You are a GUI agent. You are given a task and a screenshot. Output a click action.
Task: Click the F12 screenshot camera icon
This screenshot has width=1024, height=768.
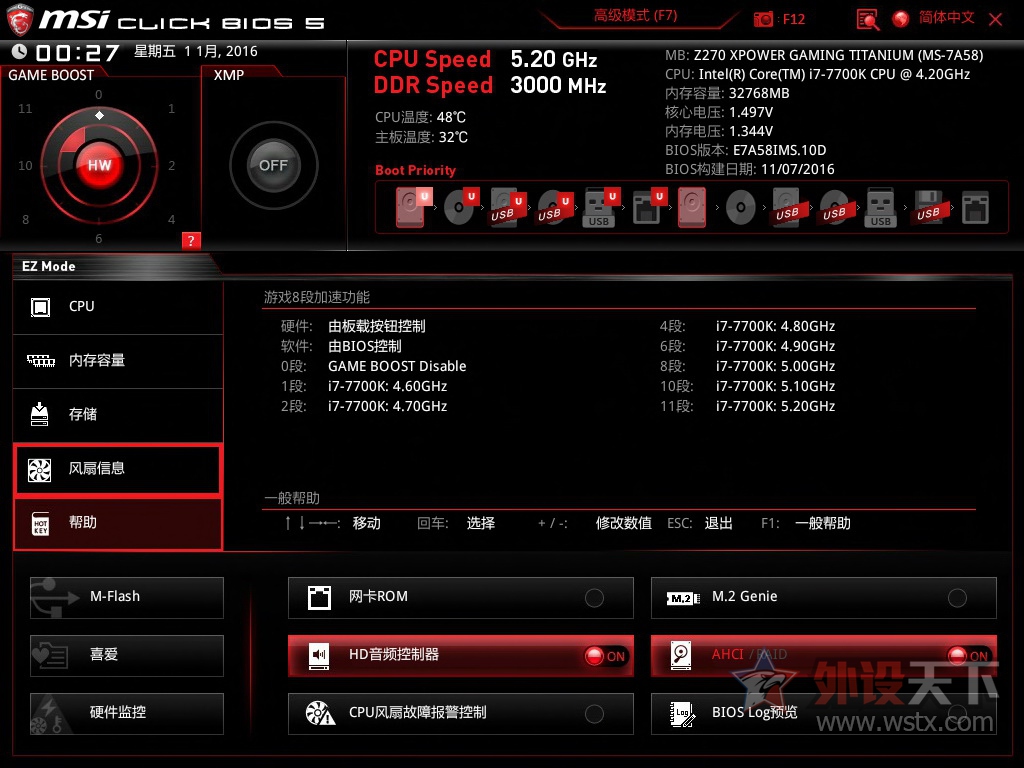pyautogui.click(x=763, y=19)
